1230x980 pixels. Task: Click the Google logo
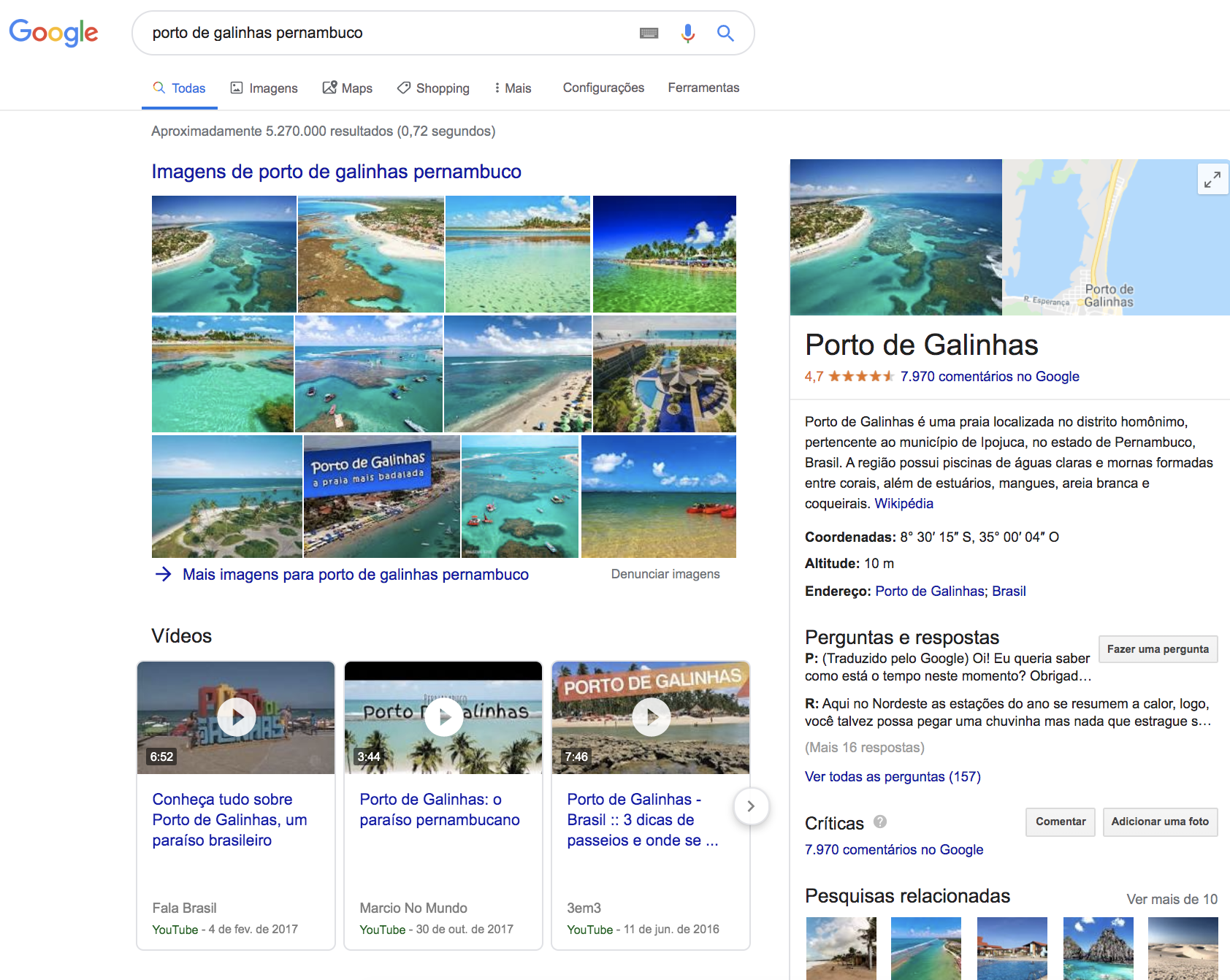53,33
